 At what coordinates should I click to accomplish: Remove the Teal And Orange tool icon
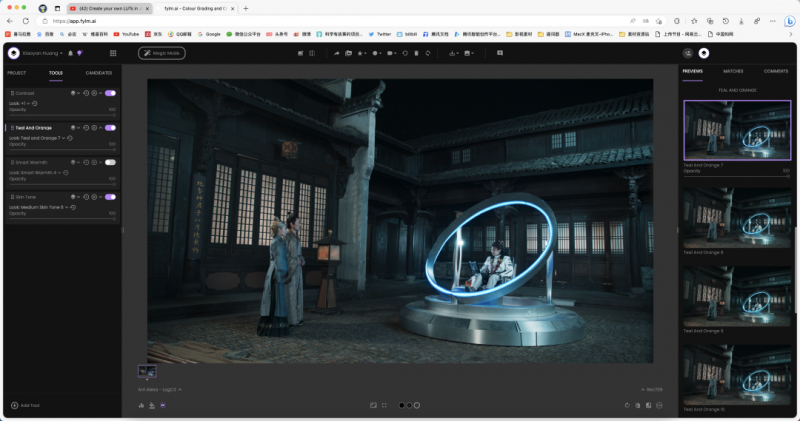click(94, 128)
